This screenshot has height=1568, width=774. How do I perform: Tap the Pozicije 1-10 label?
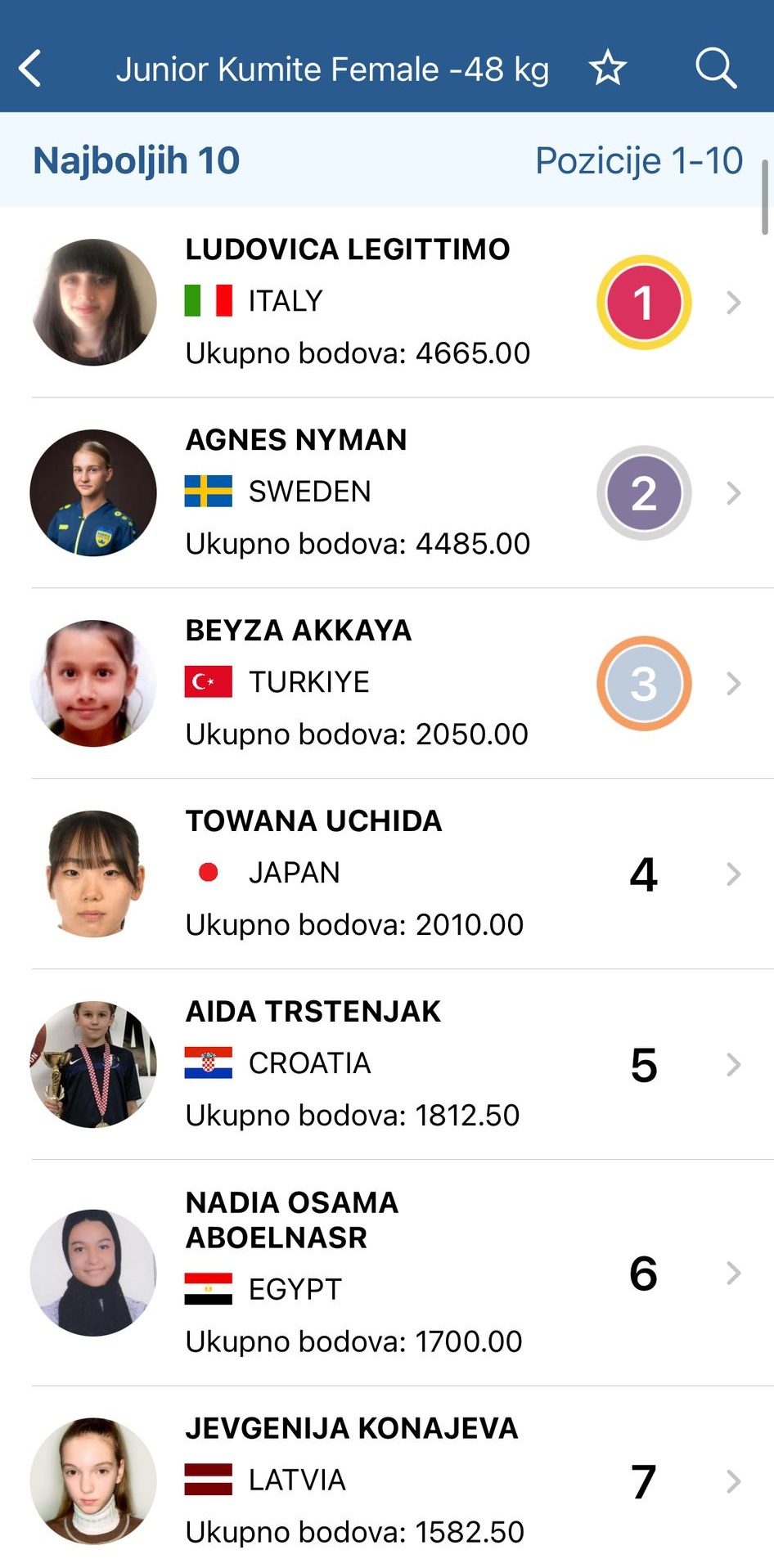tap(639, 160)
